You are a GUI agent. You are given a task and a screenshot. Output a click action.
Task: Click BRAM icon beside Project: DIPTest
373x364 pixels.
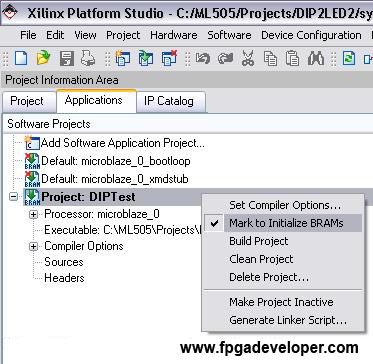[x=32, y=197]
